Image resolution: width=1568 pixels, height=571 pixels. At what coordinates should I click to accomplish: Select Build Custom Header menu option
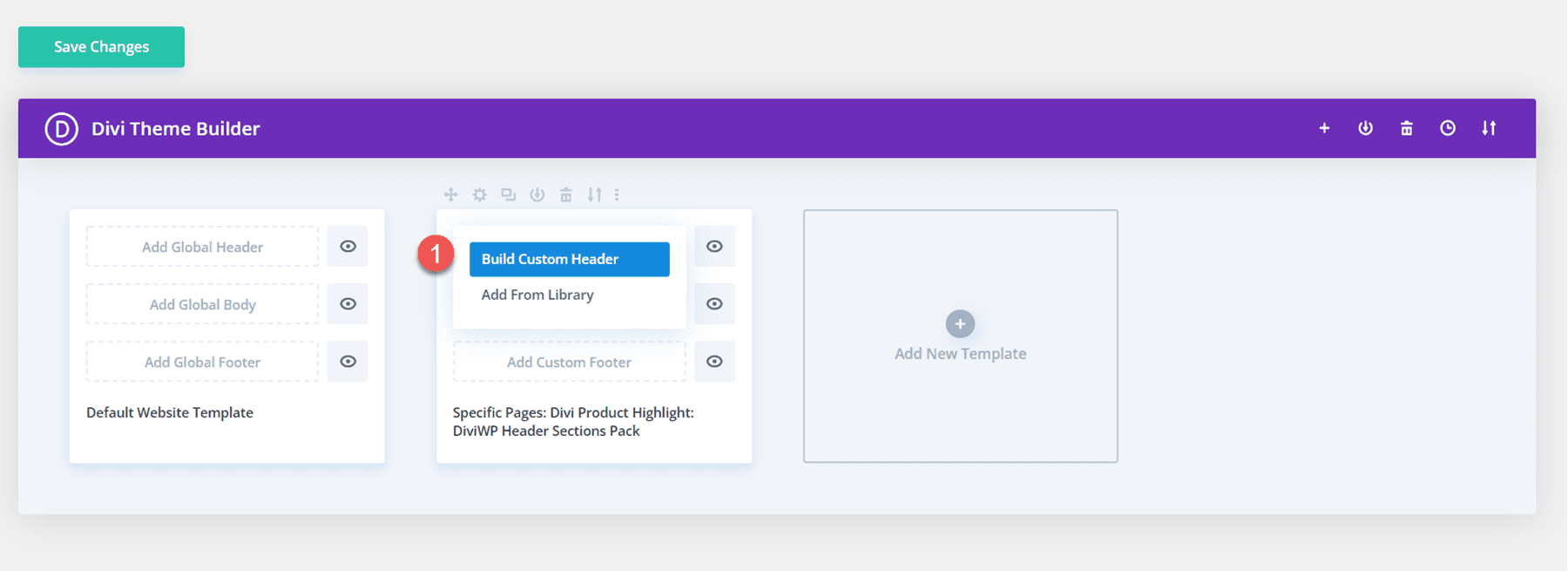click(x=570, y=259)
